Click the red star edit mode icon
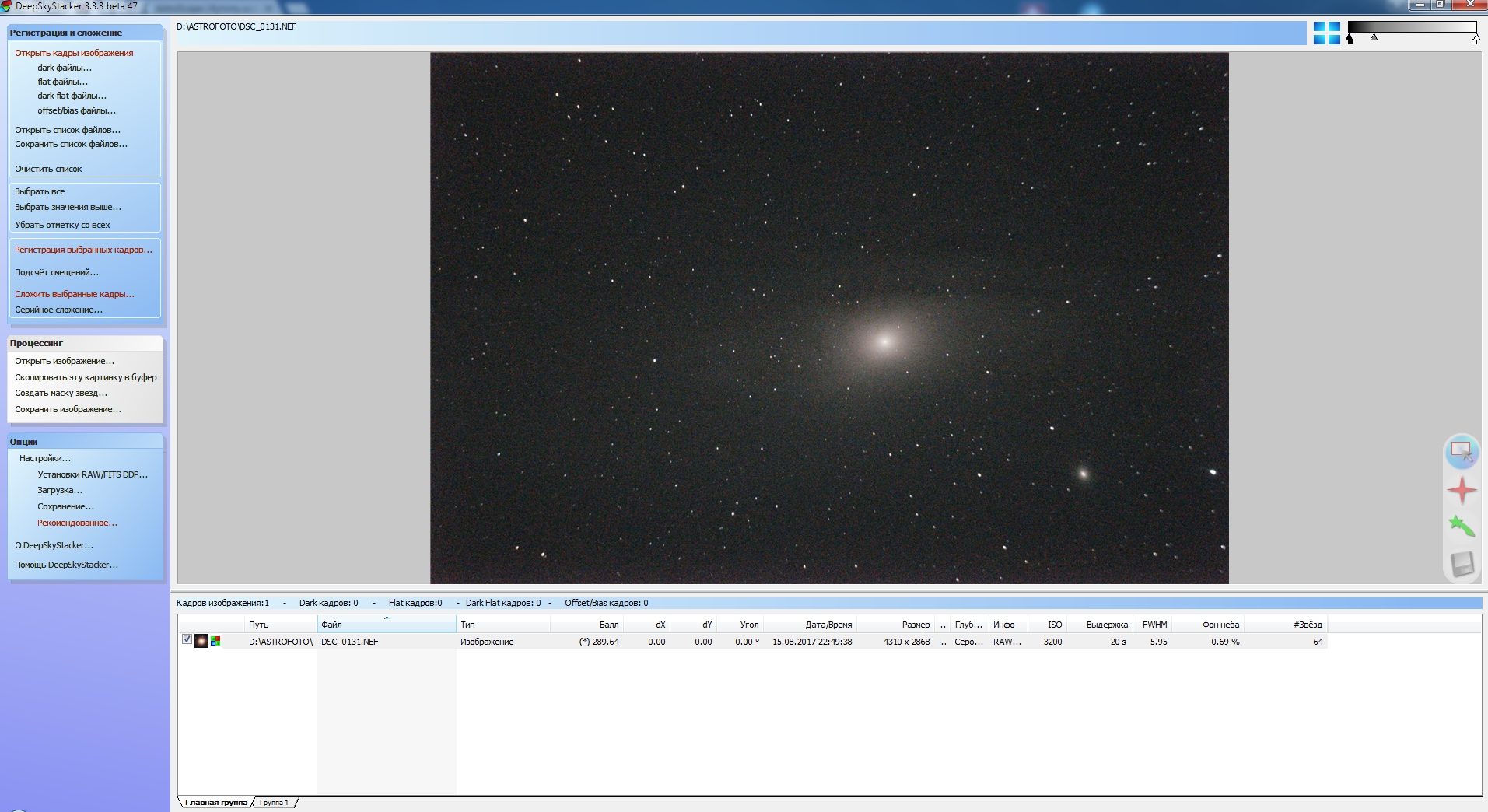Screen dimensions: 1488x812 [1462, 490]
